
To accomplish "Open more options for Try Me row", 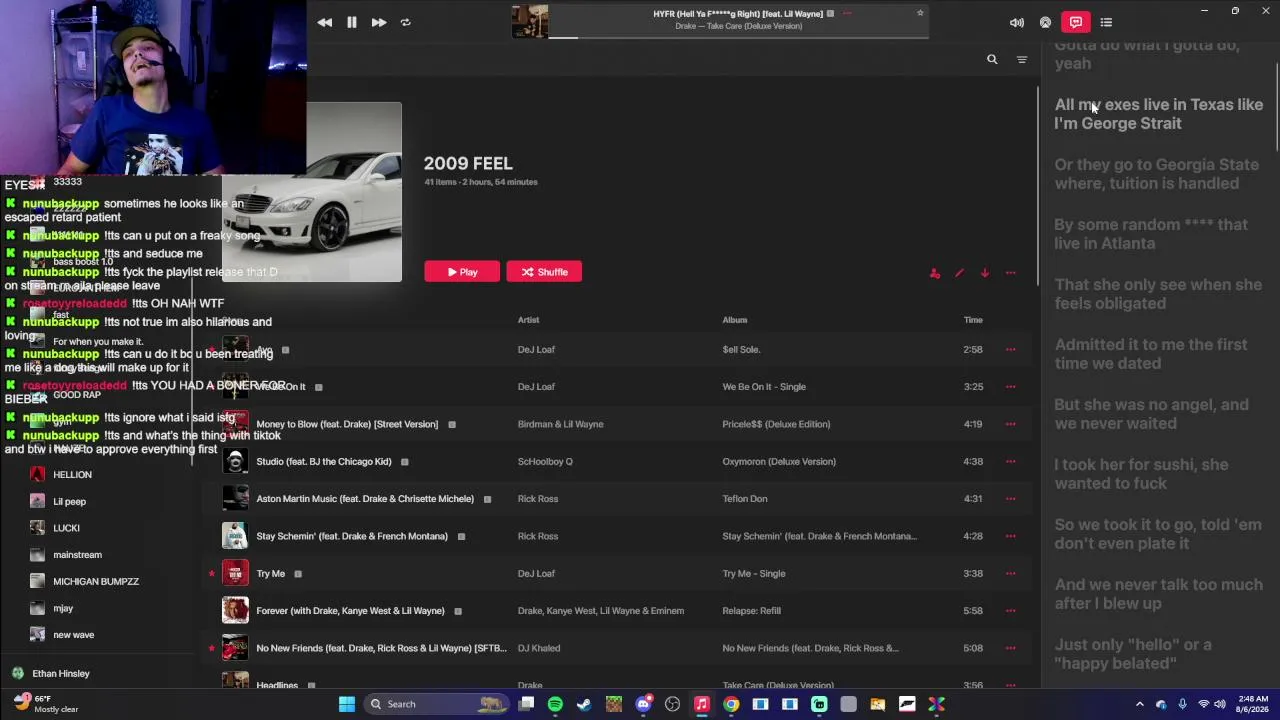I will [x=1011, y=574].
